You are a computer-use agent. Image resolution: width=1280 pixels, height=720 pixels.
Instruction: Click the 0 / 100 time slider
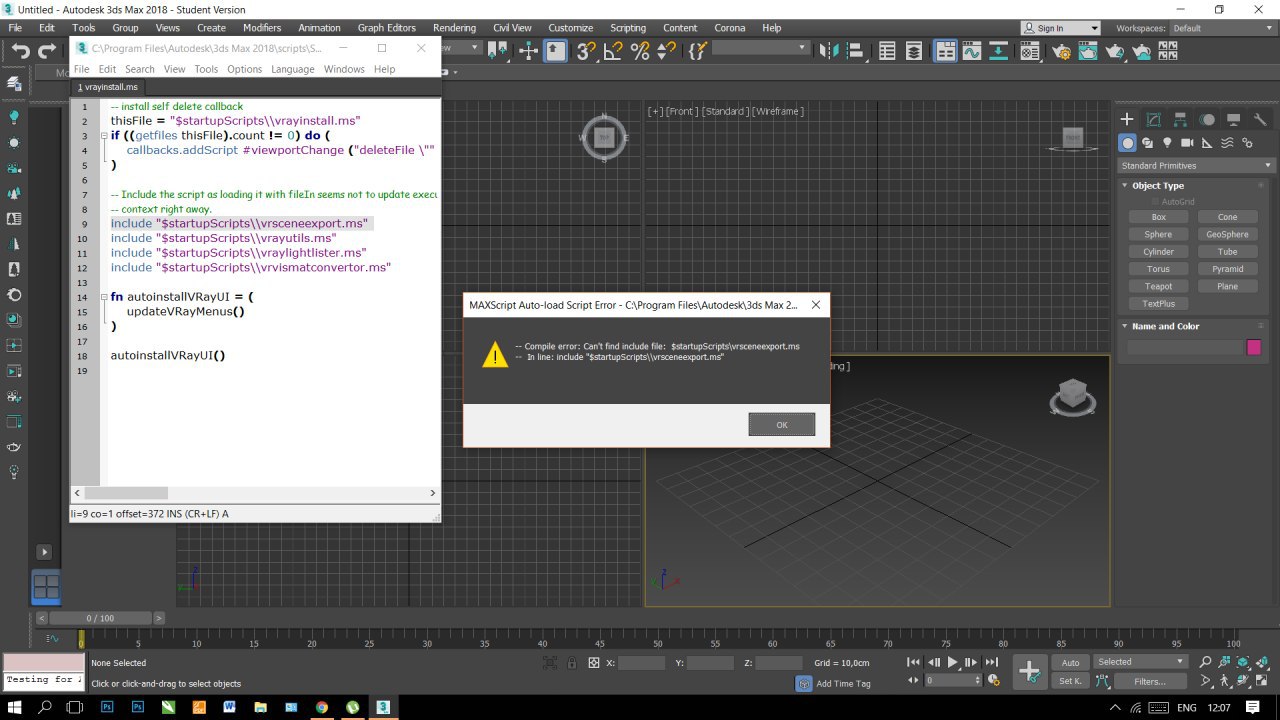click(100, 618)
